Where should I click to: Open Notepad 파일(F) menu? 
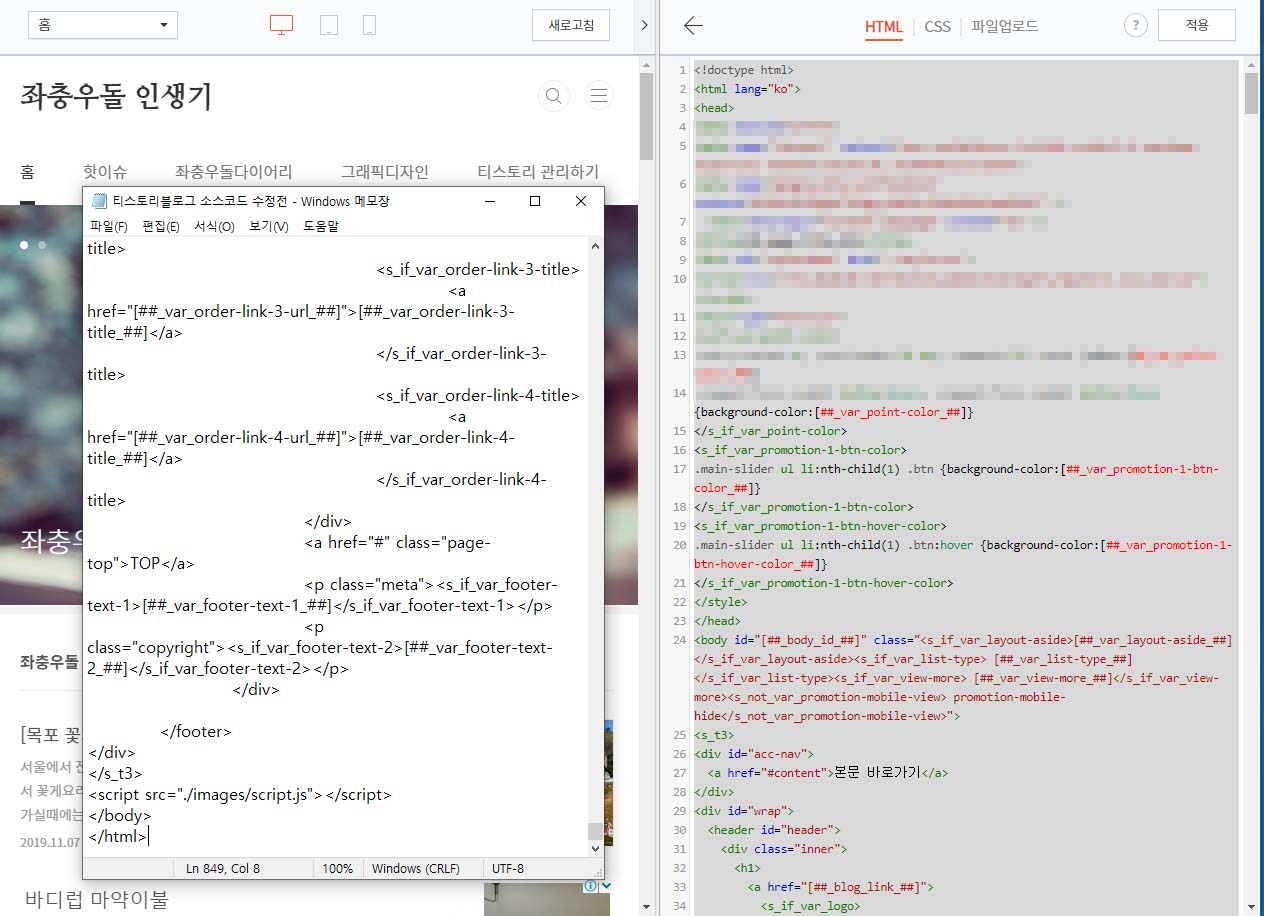tap(109, 226)
